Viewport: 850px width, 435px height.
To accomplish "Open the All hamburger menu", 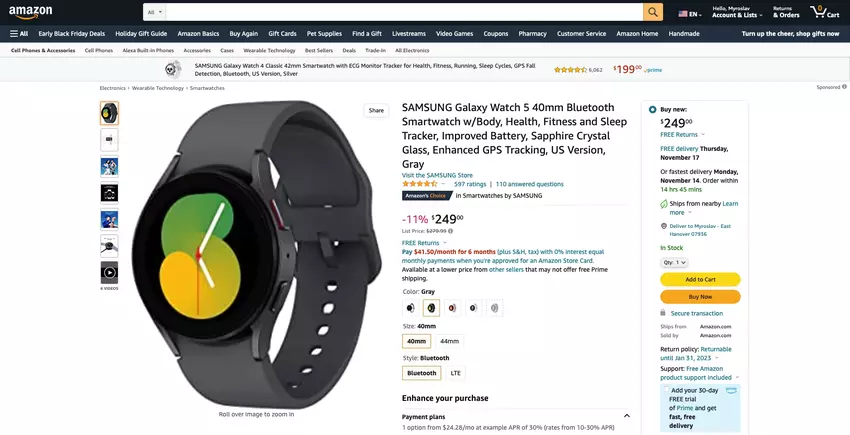I will [x=19, y=34].
